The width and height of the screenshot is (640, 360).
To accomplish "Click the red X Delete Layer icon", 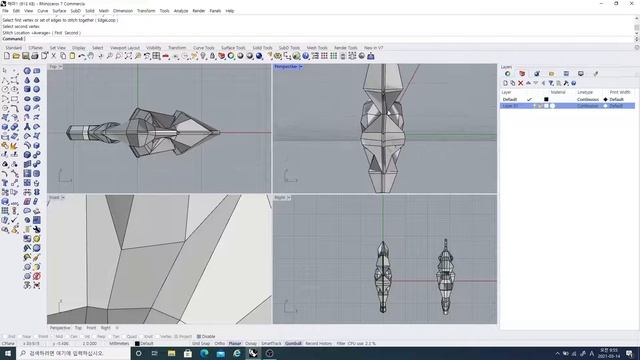I will (520, 83).
